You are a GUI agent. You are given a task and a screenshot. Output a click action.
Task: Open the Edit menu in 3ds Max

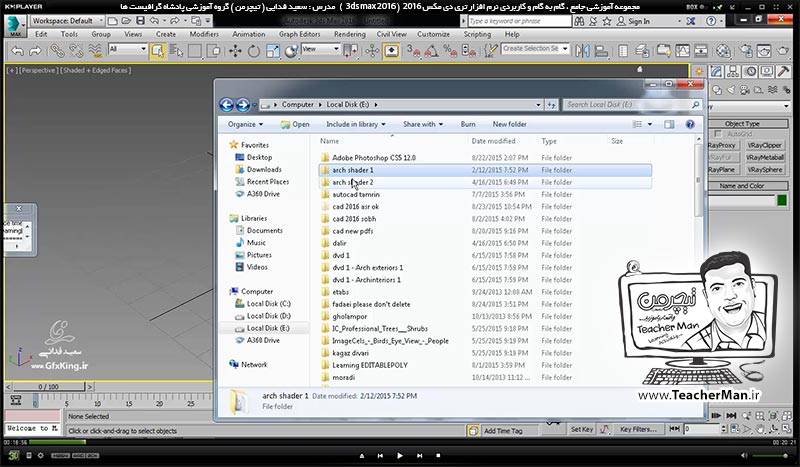(41, 34)
